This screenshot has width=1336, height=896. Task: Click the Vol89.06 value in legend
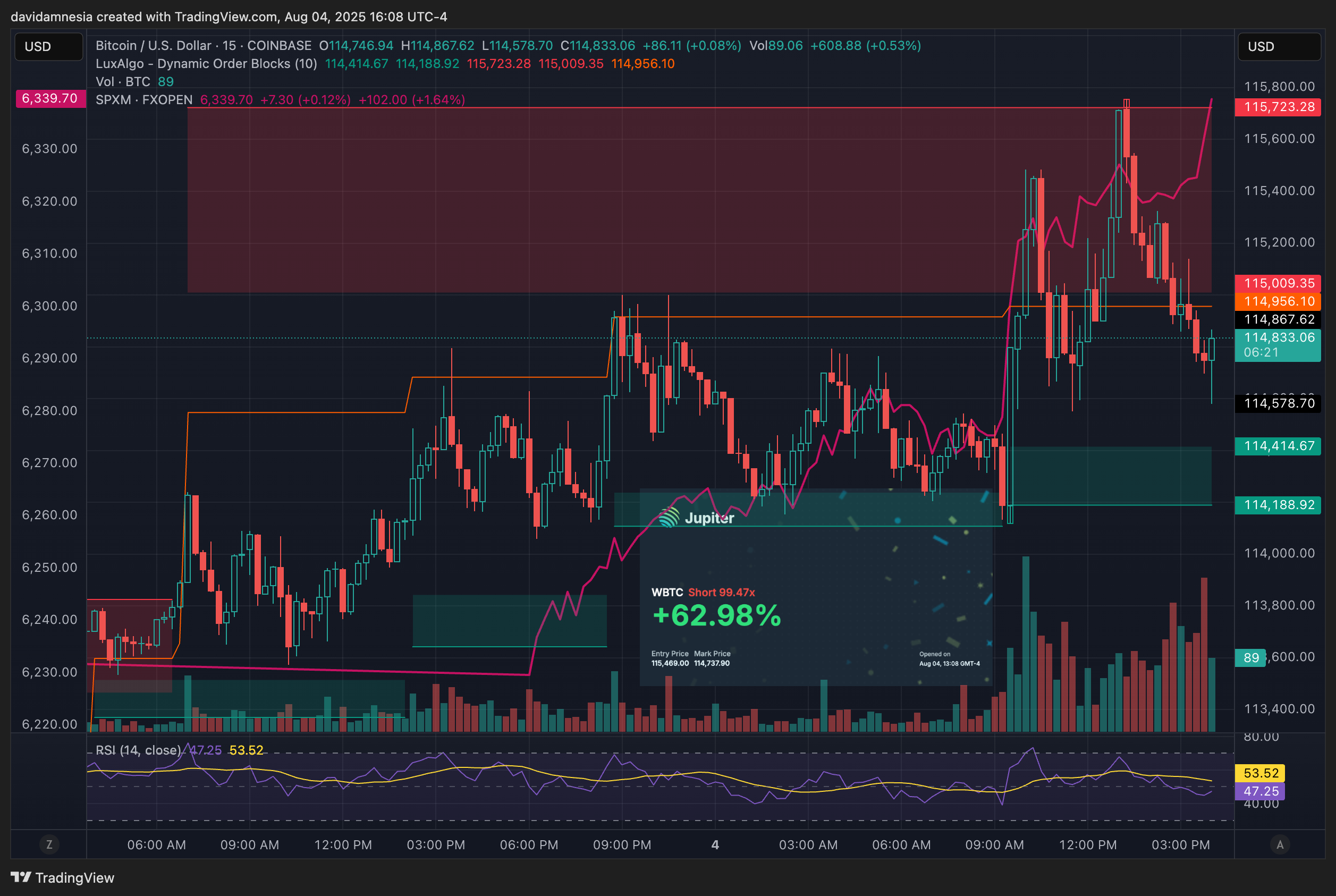(776, 46)
